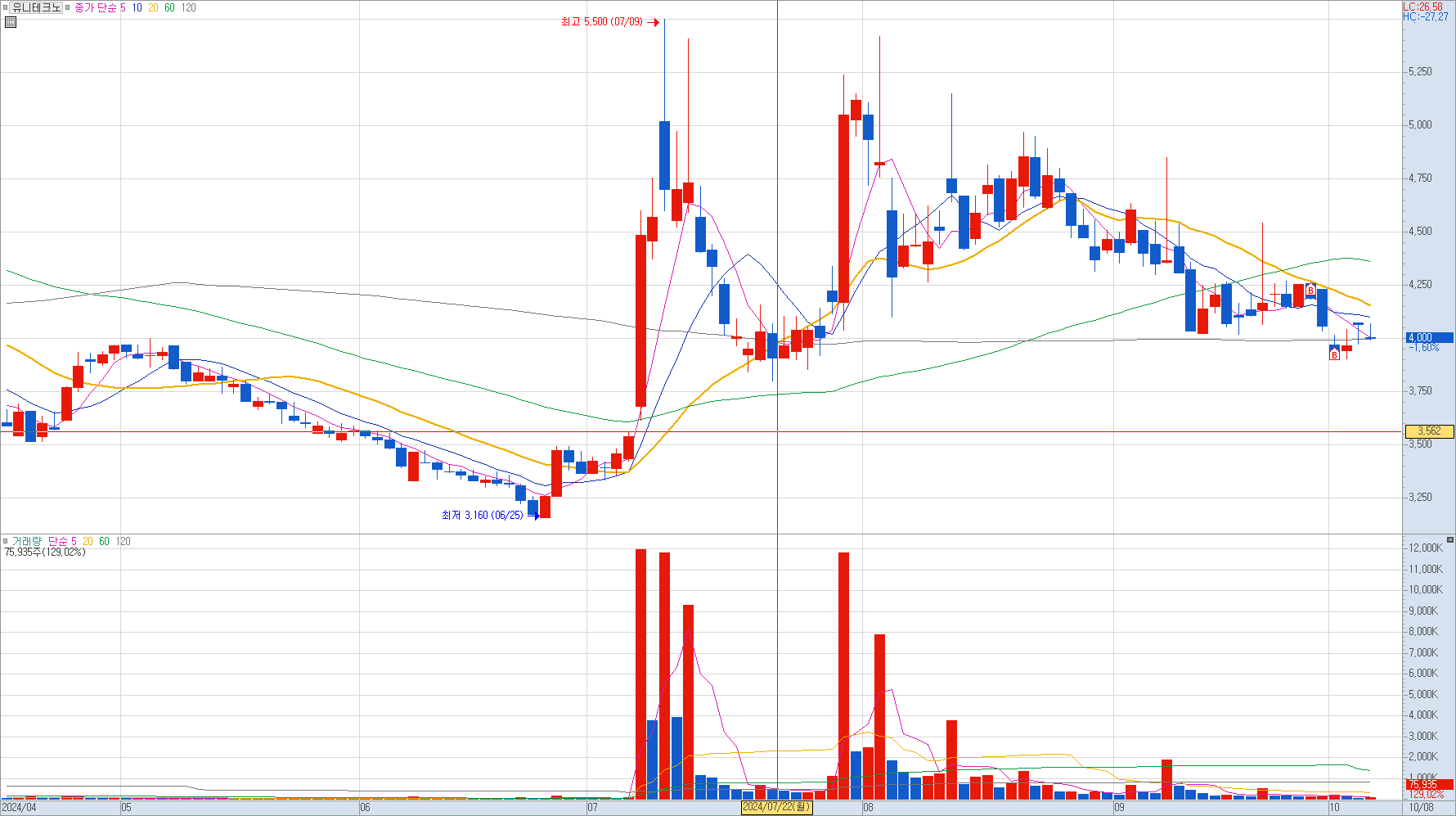
Task: Open the data table grid icon
Action: click(x=11, y=22)
